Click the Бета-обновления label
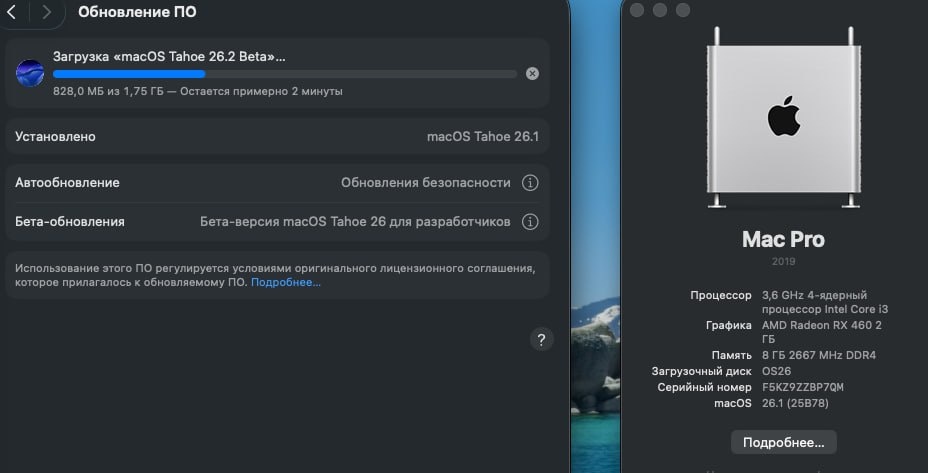Viewport: 928px width, 473px height. 70,222
